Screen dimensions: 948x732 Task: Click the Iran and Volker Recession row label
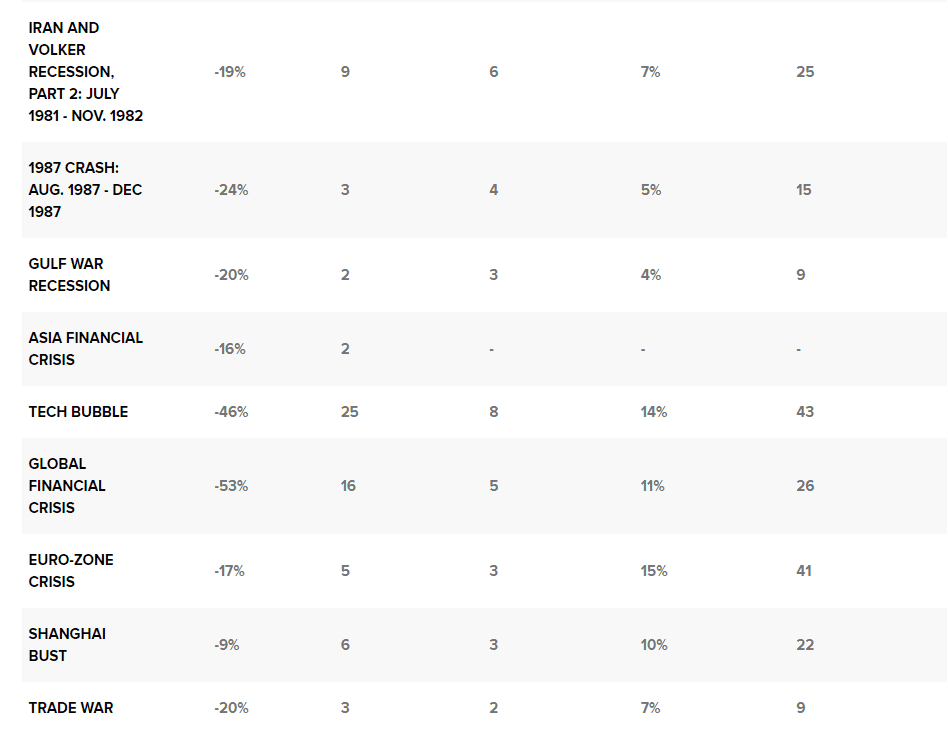coord(85,72)
